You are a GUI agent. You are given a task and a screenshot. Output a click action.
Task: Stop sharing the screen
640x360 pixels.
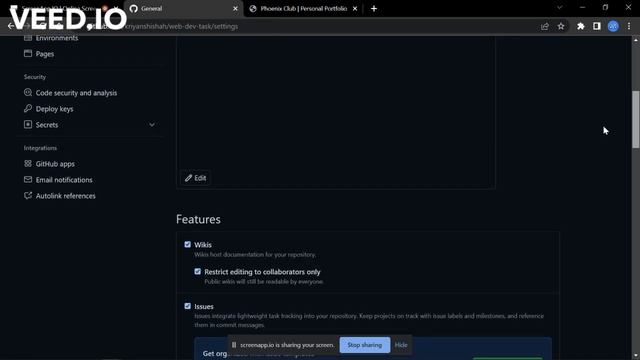364,345
